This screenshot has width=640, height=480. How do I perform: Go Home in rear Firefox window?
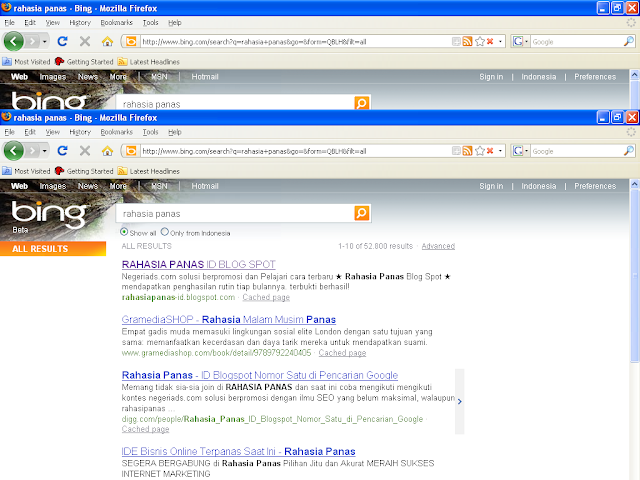(107, 42)
